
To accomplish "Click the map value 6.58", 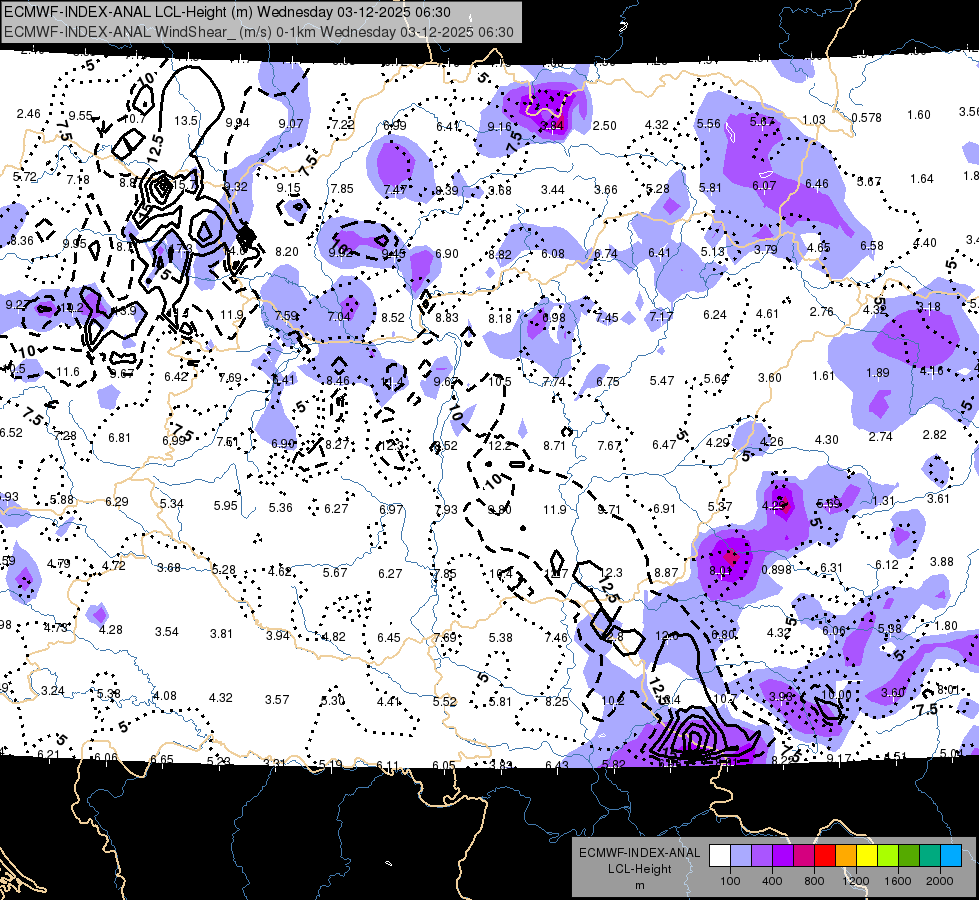I will coord(872,245).
